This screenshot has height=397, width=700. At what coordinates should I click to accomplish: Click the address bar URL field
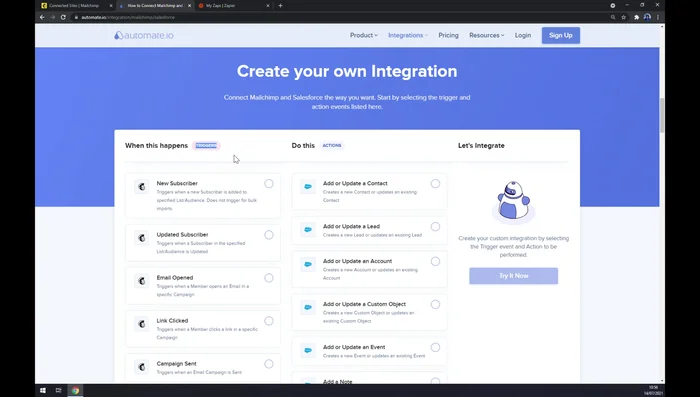click(x=339, y=17)
